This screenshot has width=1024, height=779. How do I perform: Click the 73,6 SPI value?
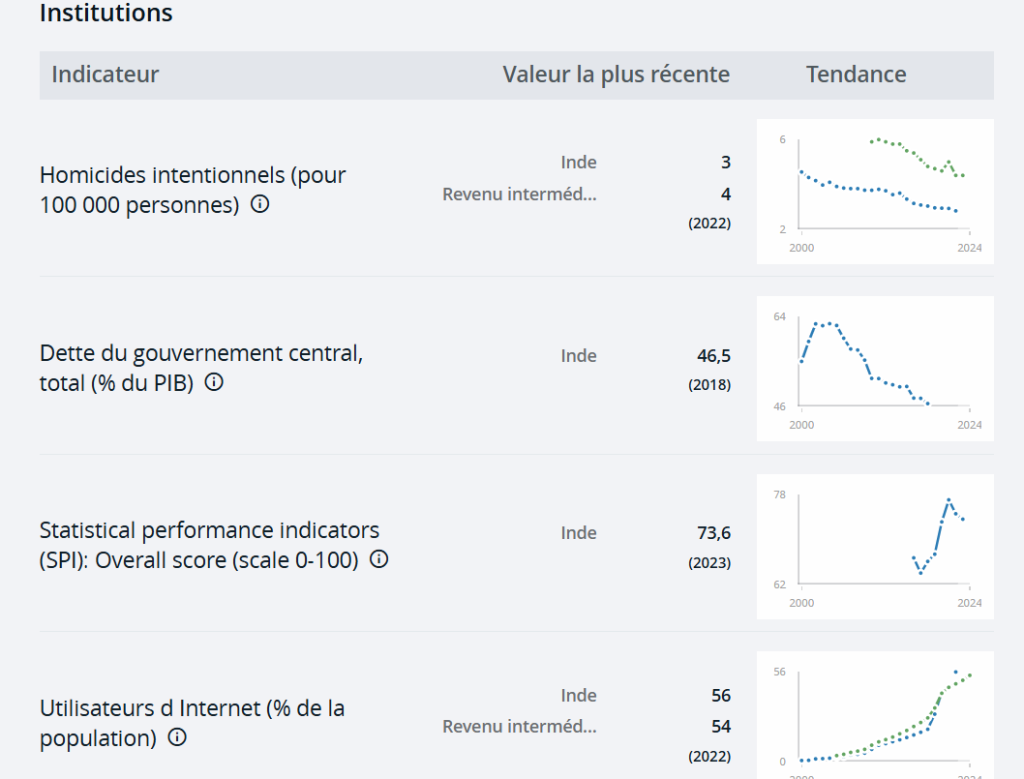pyautogui.click(x=714, y=533)
